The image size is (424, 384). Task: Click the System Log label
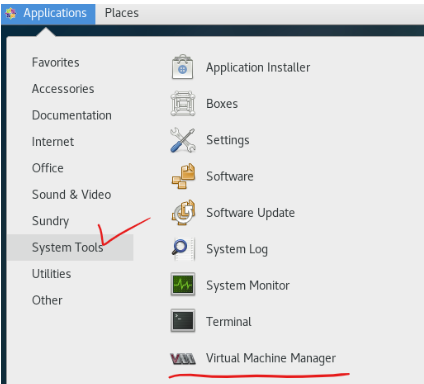(237, 249)
